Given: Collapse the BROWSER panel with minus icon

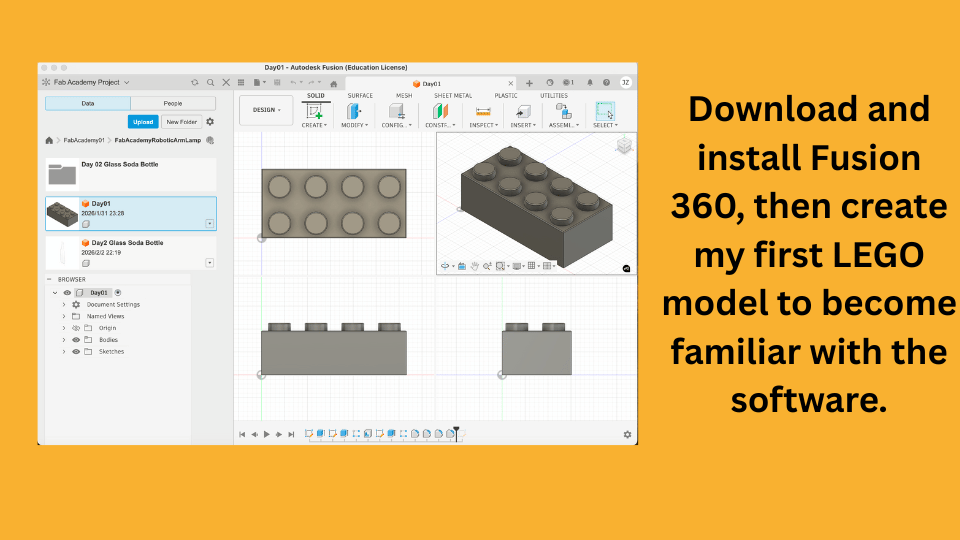Looking at the screenshot, I should pyautogui.click(x=50, y=279).
